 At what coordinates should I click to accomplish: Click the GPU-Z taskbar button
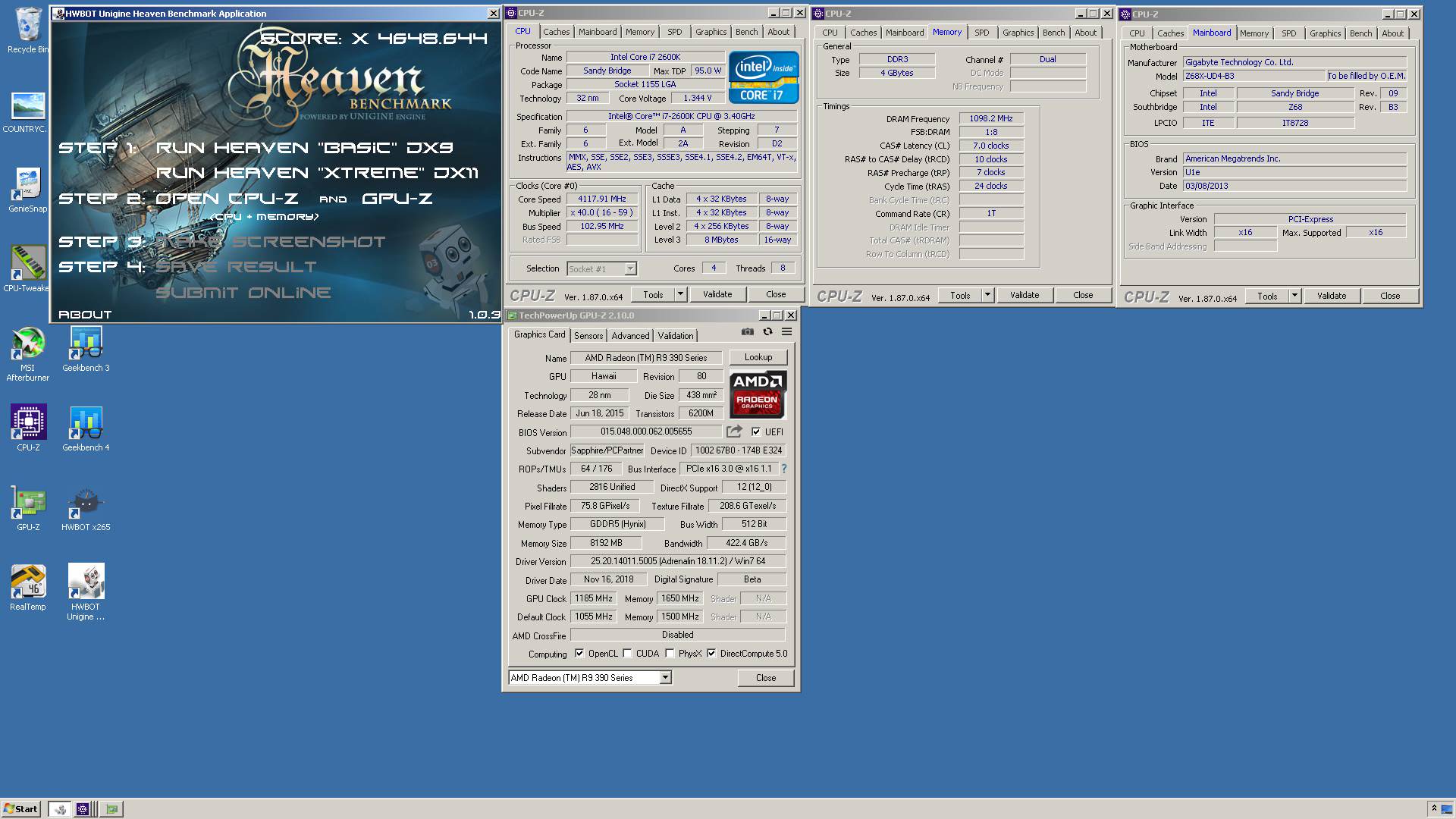pyautogui.click(x=111, y=809)
